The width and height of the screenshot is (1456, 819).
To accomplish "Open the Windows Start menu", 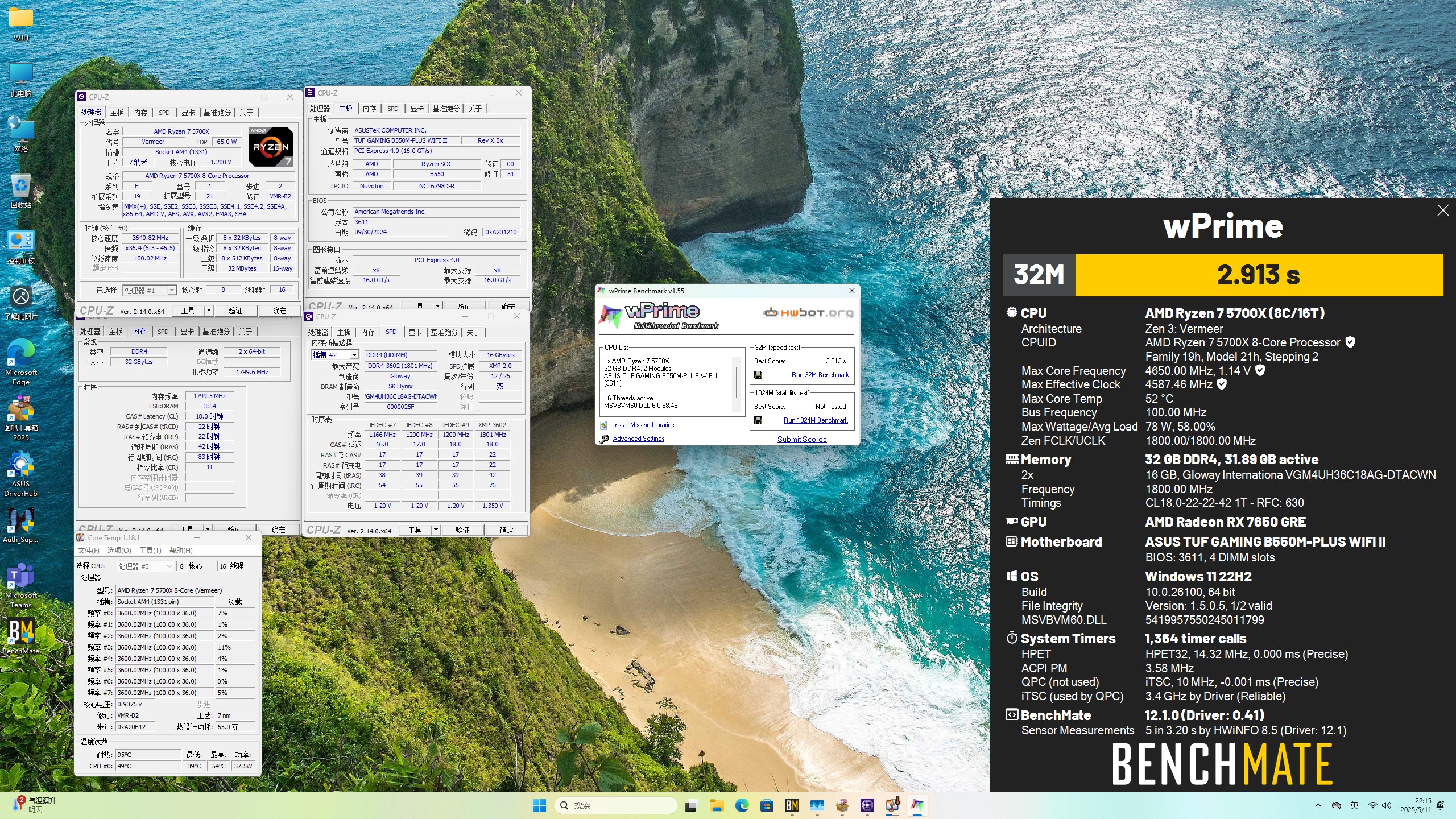I will [x=539, y=805].
